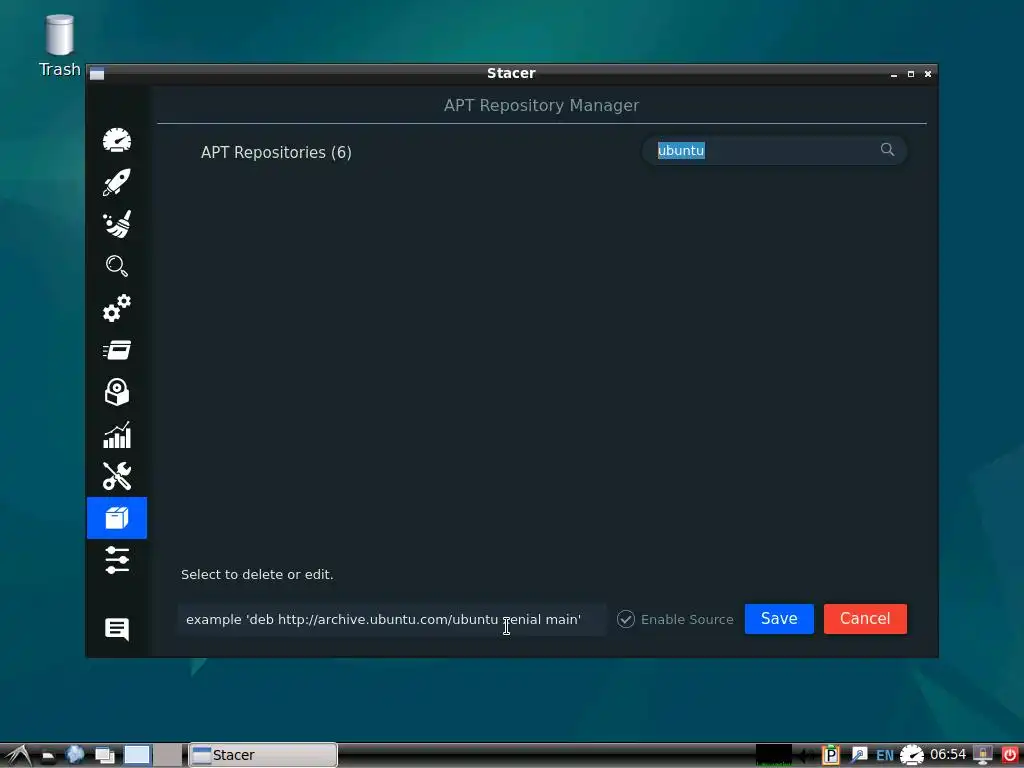Switch to the second virtual desktop
Screen dimensions: 1024x768
coord(168,755)
